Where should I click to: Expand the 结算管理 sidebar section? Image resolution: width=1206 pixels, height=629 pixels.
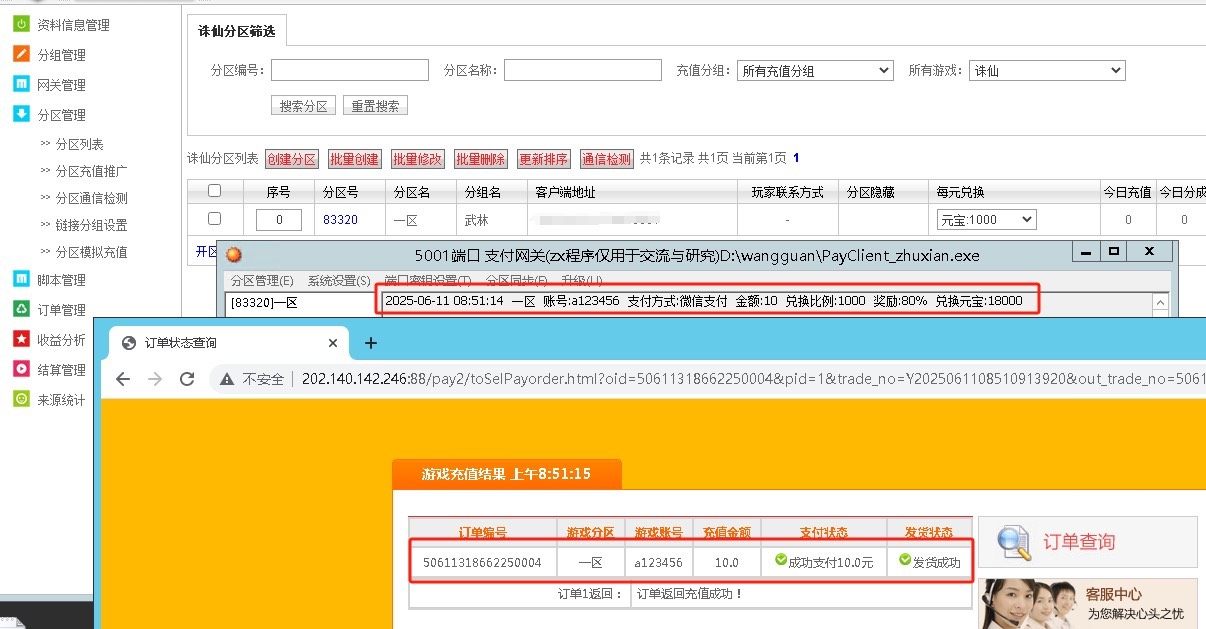61,370
